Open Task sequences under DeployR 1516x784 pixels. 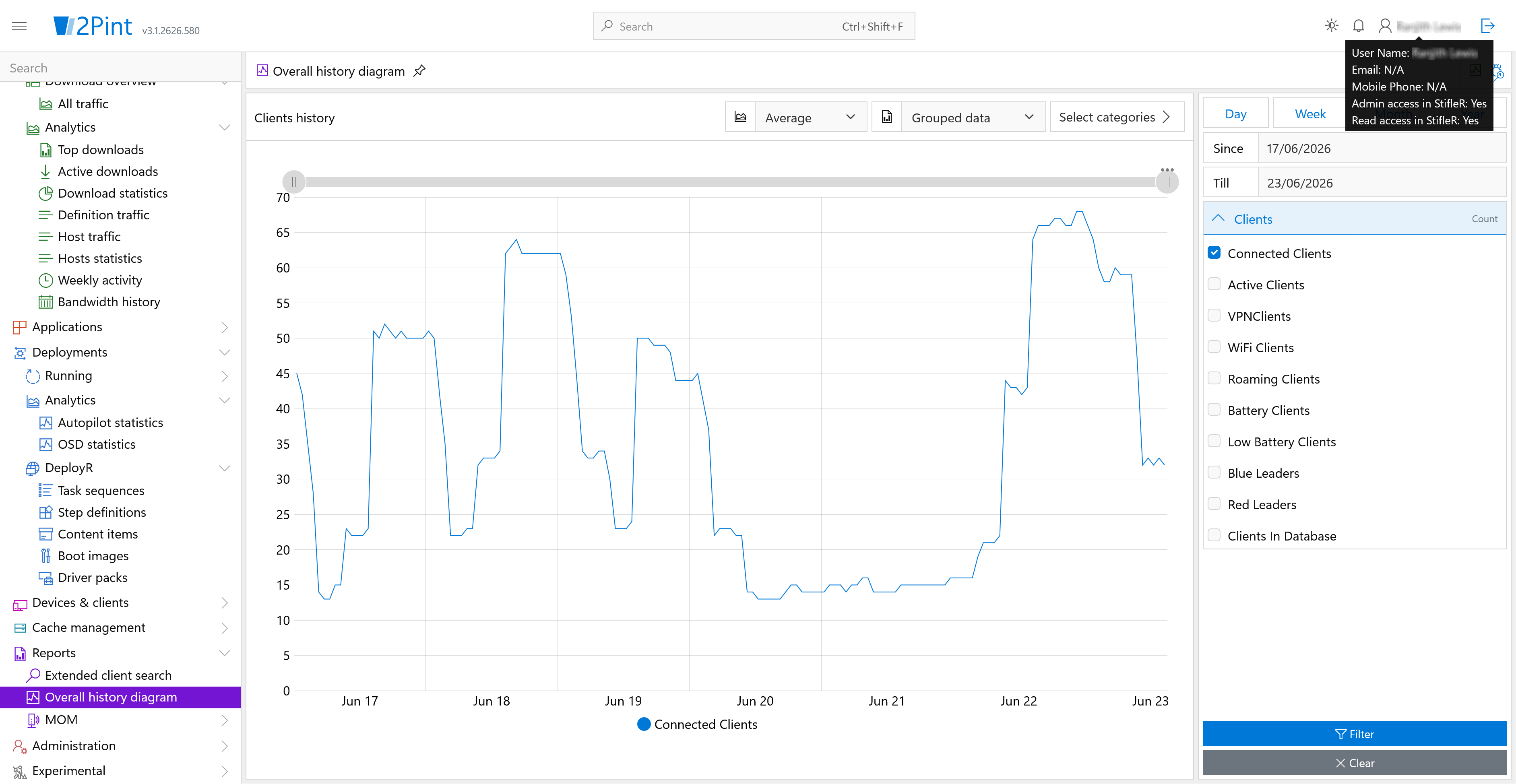point(101,491)
